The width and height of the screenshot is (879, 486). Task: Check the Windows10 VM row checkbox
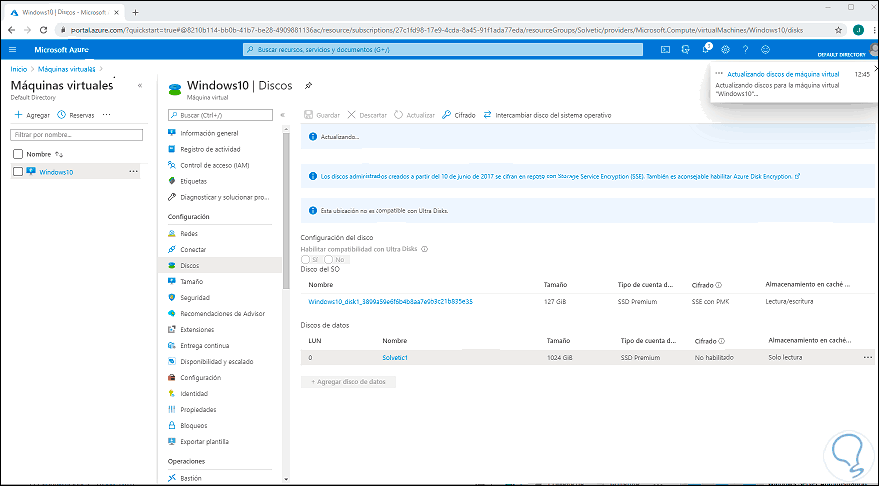click(18, 172)
